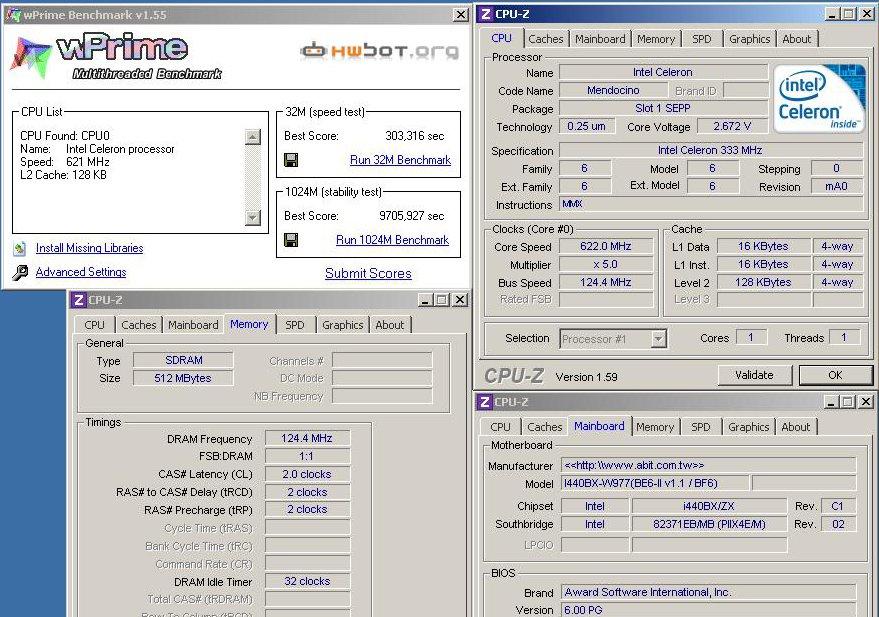Click the memory Type field SDRAM
Screen dimensions: 879x617
(183, 360)
